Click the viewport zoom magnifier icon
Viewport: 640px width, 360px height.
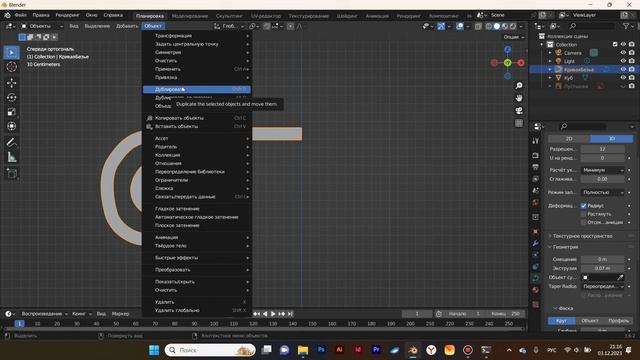tap(519, 86)
